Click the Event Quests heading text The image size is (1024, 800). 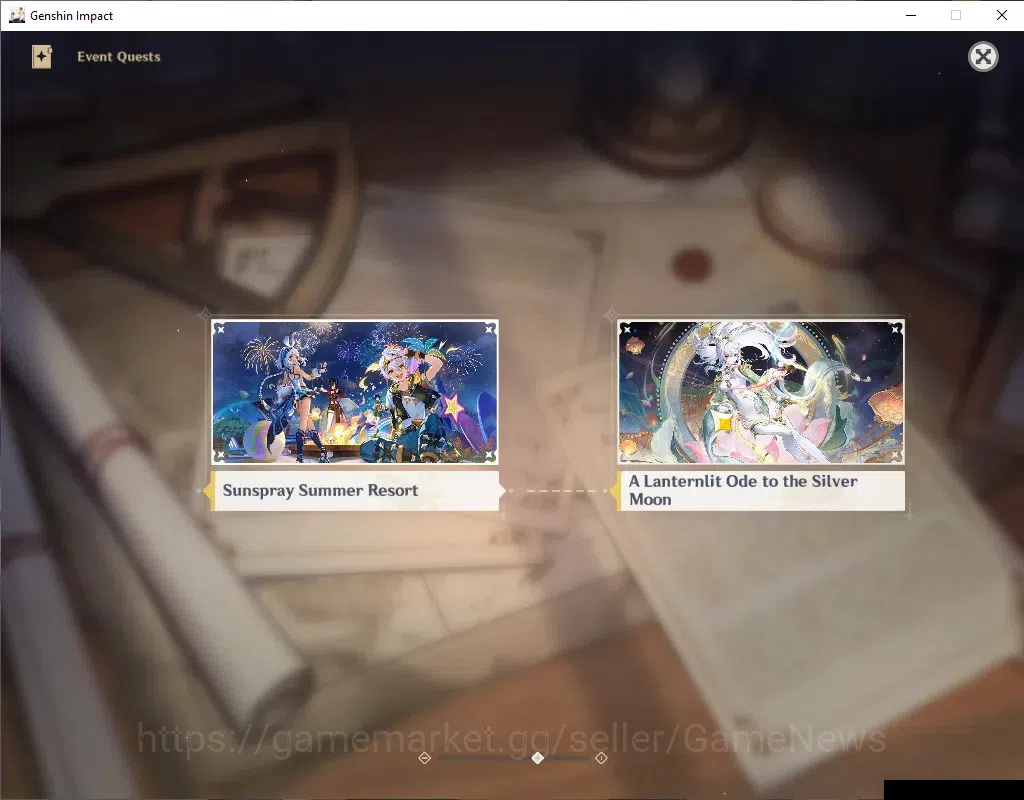[119, 57]
